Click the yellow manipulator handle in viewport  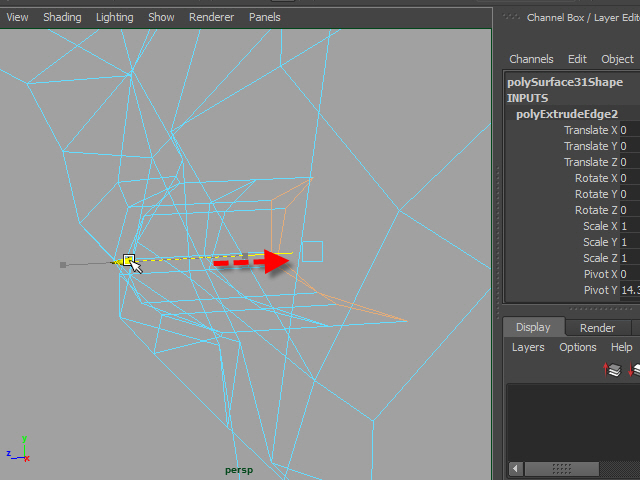[x=129, y=260]
